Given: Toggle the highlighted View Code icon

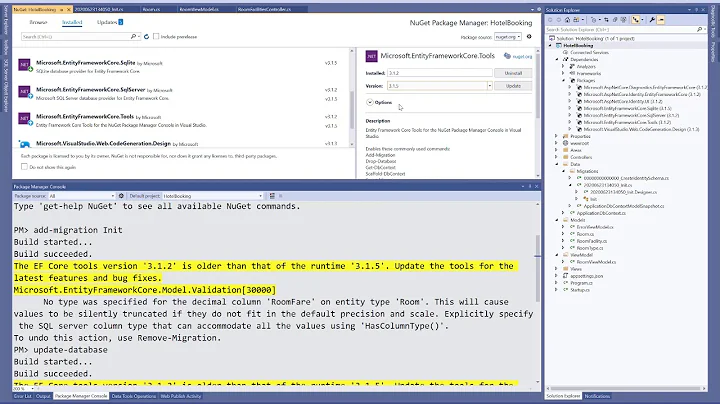Looking at the screenshot, I should pyautogui.click(x=636, y=20).
